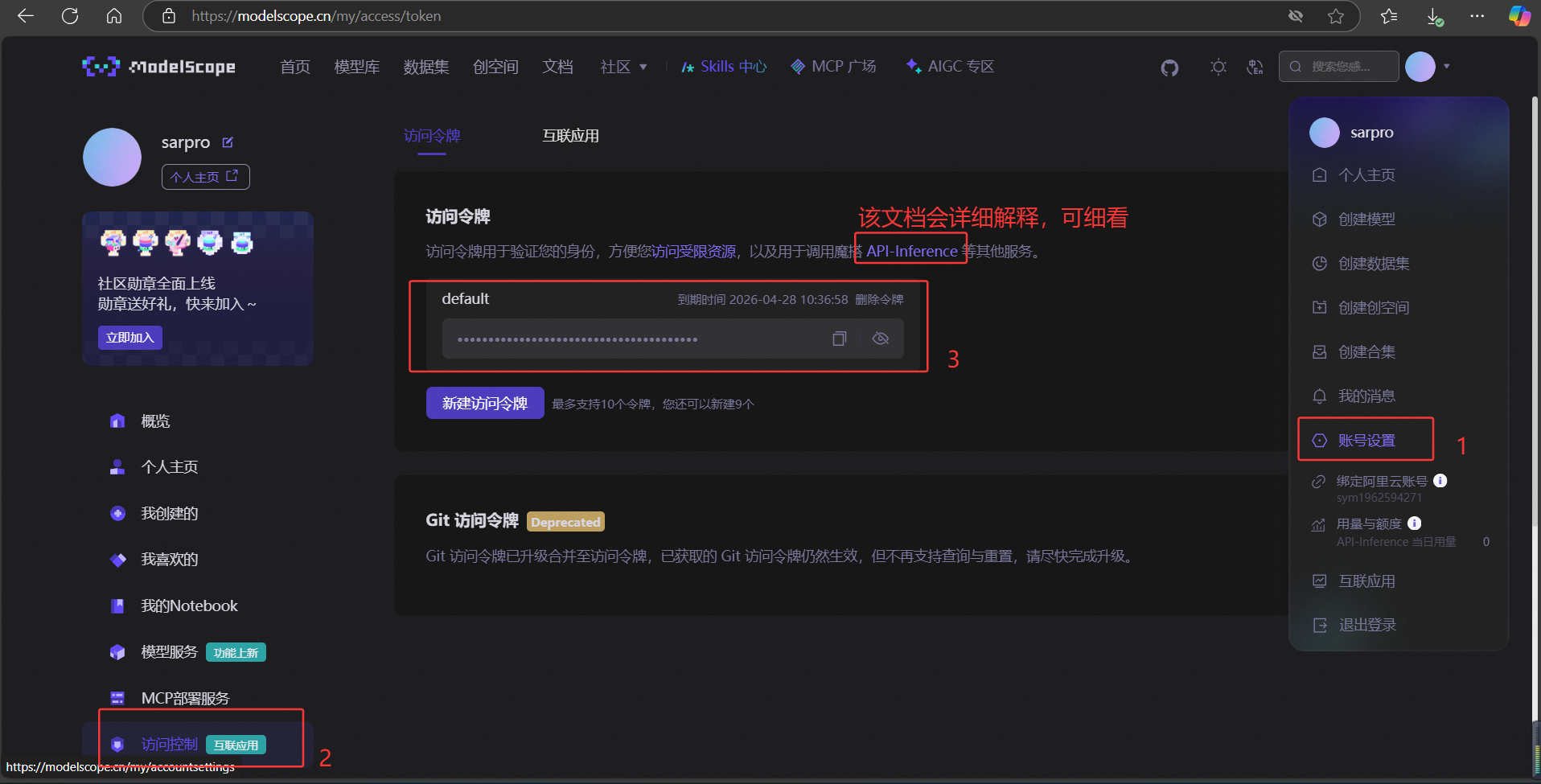
Task: Click the search box 搜索您感...
Action: (x=1339, y=67)
